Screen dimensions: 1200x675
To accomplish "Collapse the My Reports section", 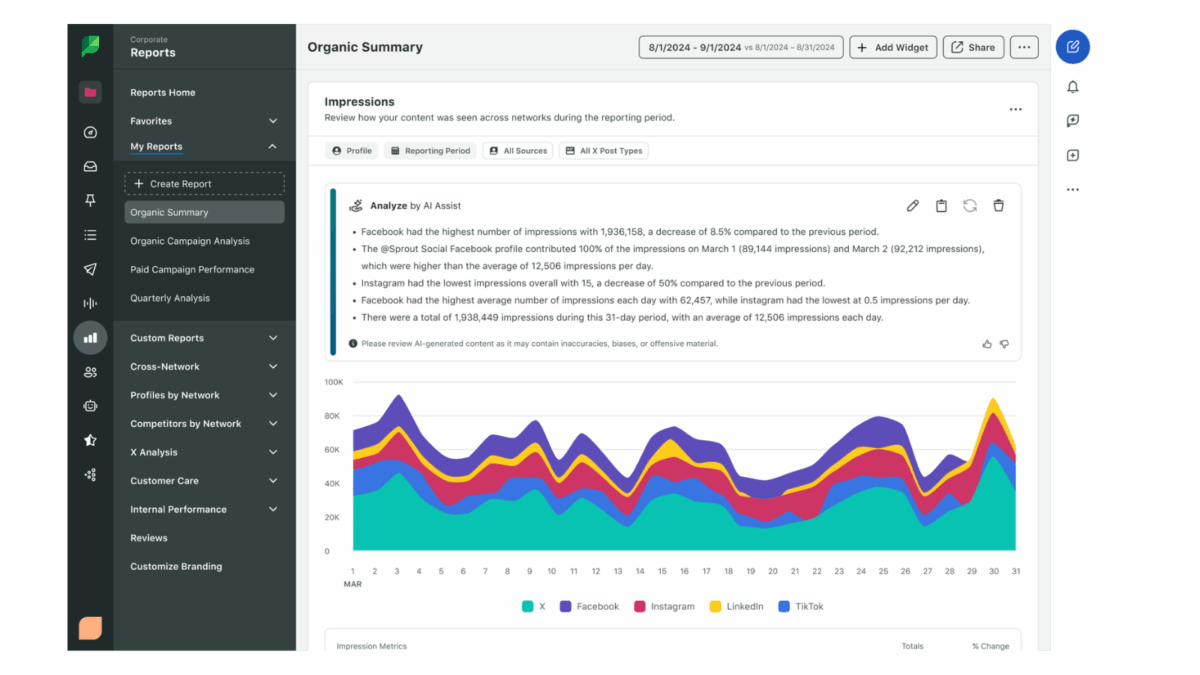I will 273,147.
